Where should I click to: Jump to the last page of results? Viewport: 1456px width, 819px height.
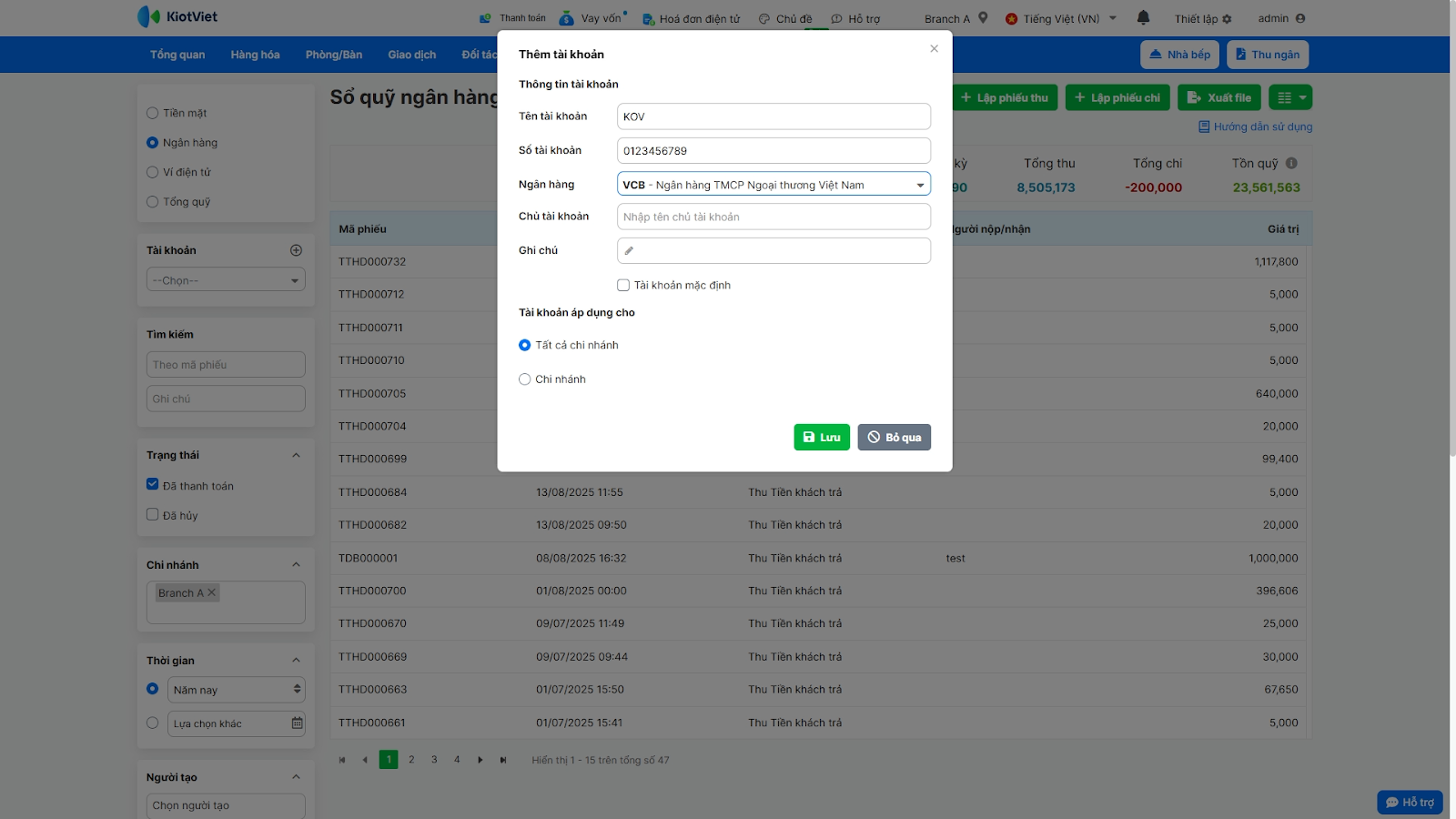[x=503, y=760]
